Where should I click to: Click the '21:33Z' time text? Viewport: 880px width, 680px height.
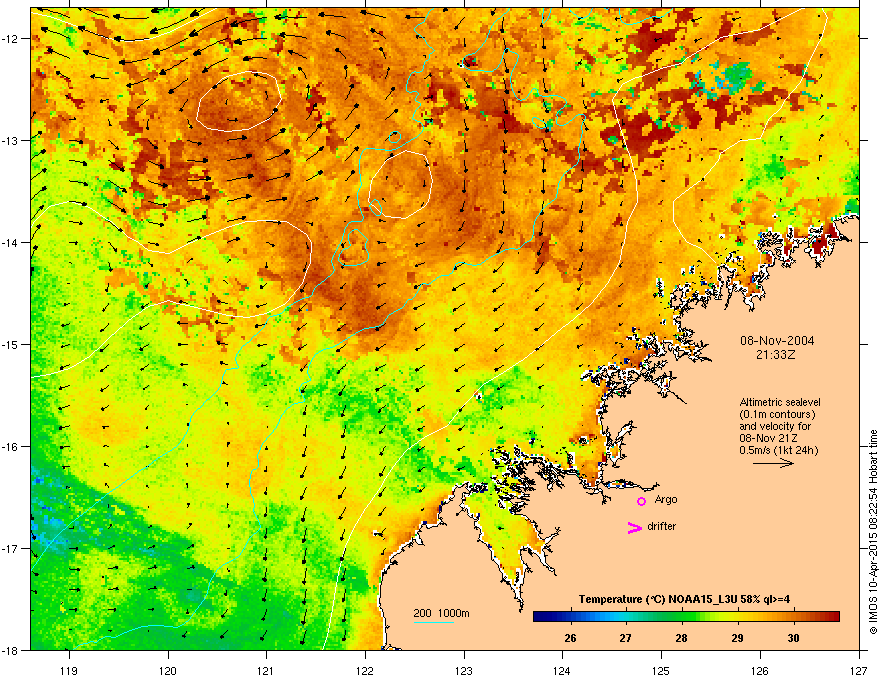tap(776, 355)
